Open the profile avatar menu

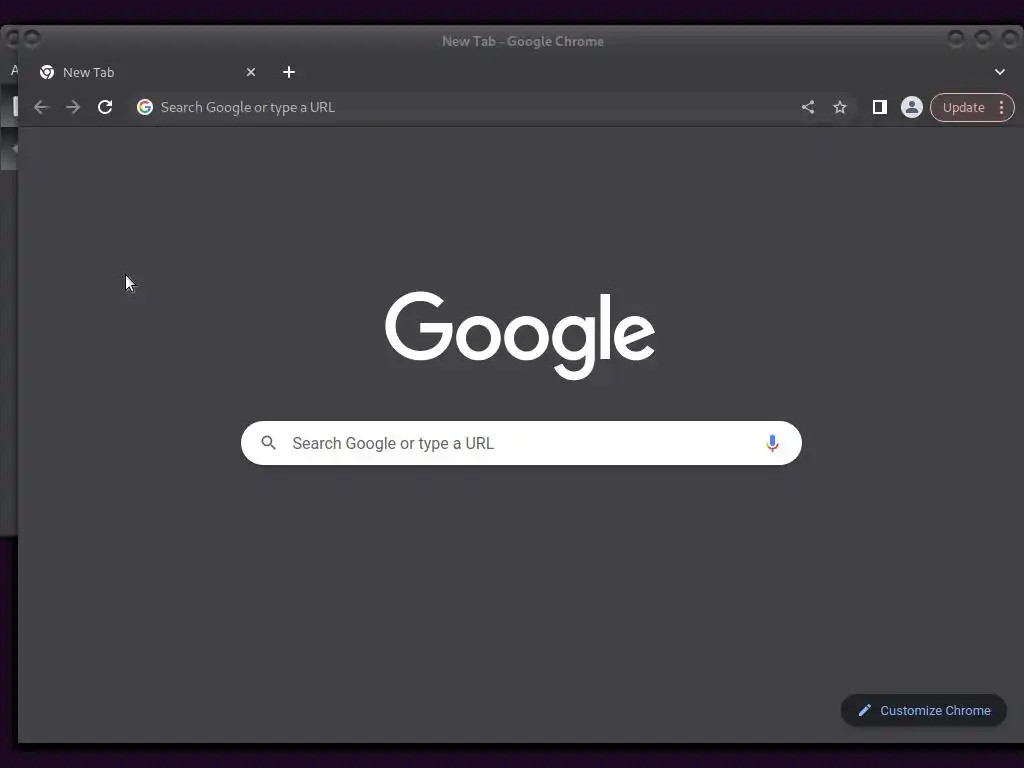pyautogui.click(x=912, y=107)
